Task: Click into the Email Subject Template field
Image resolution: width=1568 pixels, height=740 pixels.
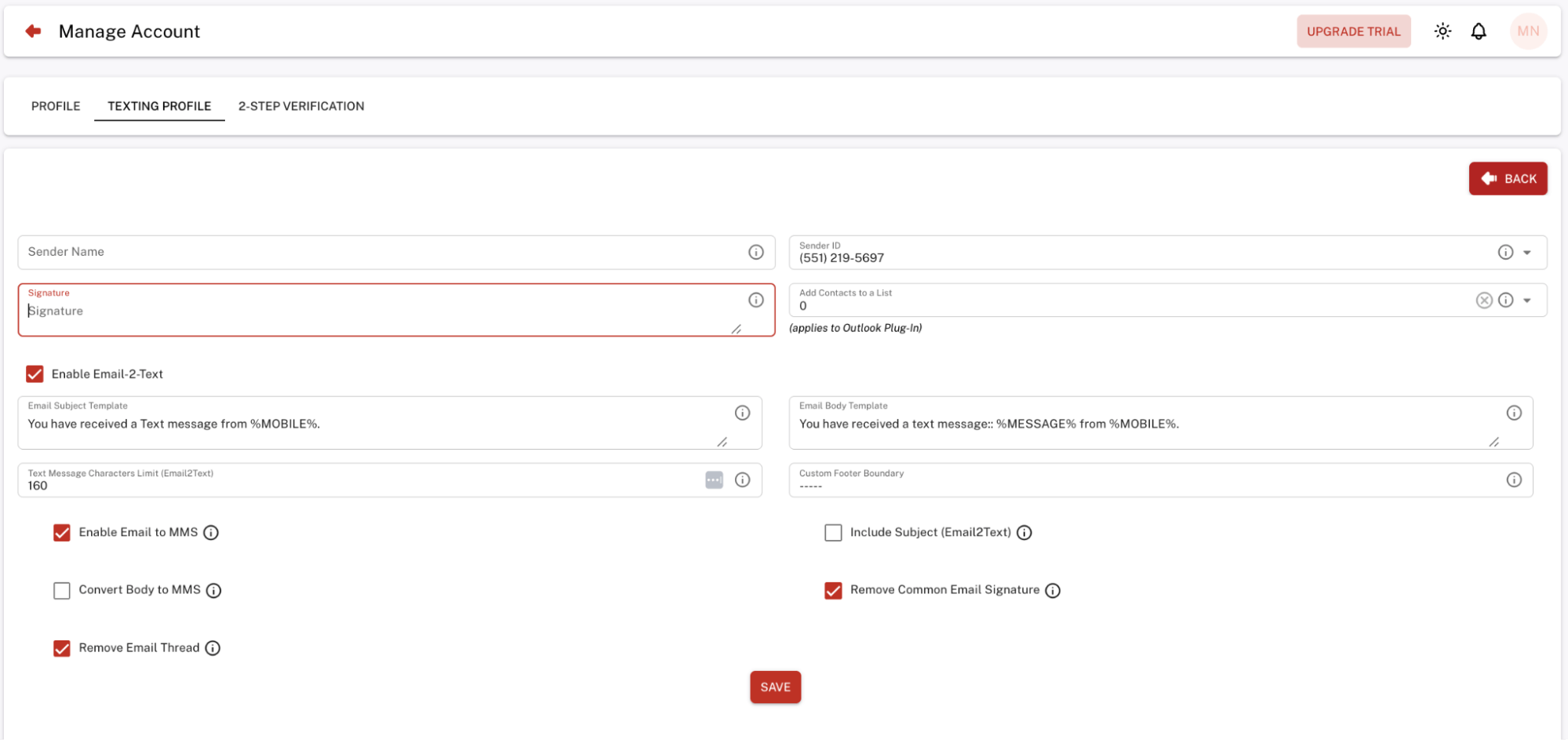Action: 369,425
